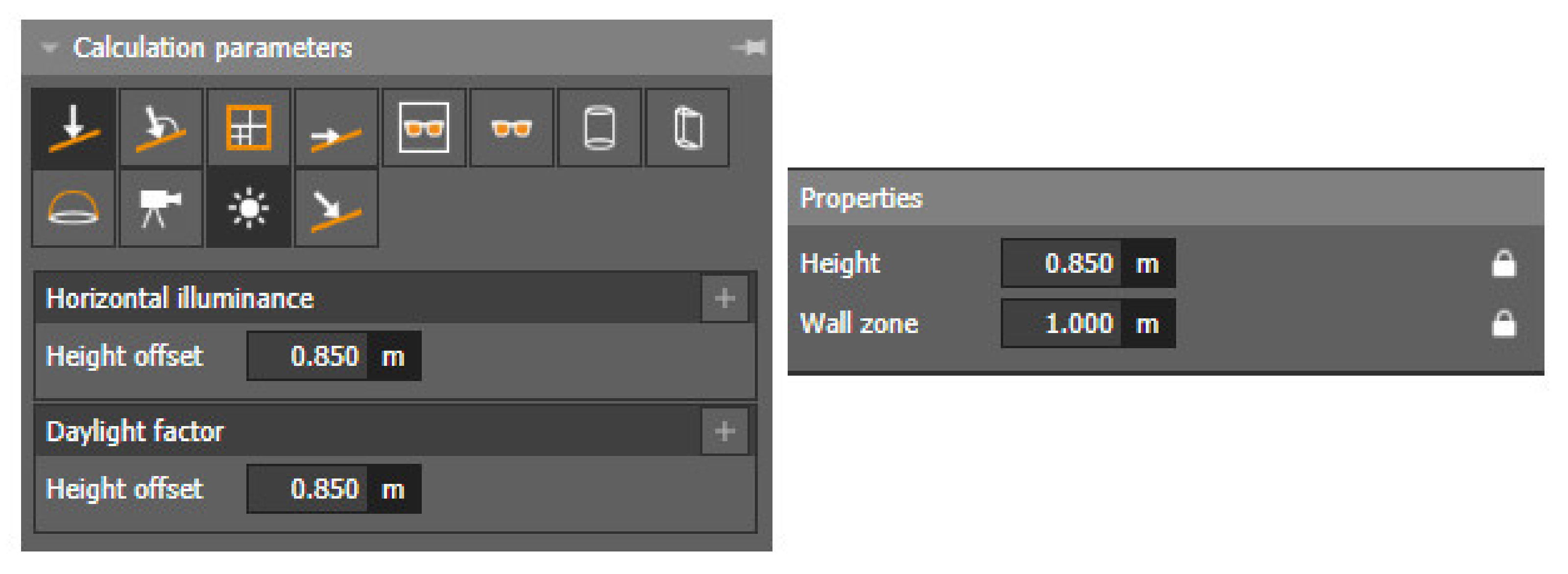Click the camera on tripod icon

[161, 208]
